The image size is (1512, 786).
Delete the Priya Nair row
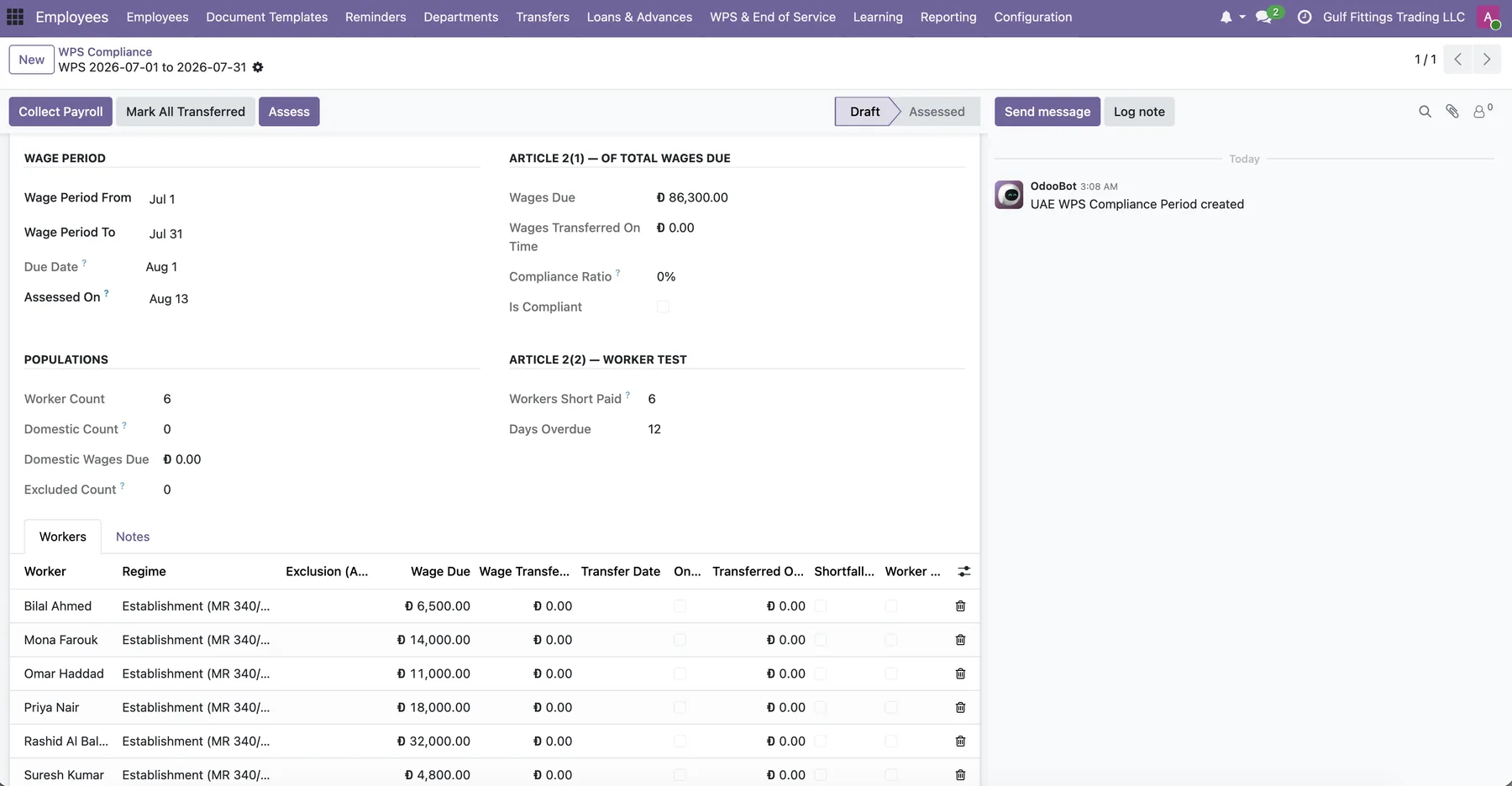(961, 708)
